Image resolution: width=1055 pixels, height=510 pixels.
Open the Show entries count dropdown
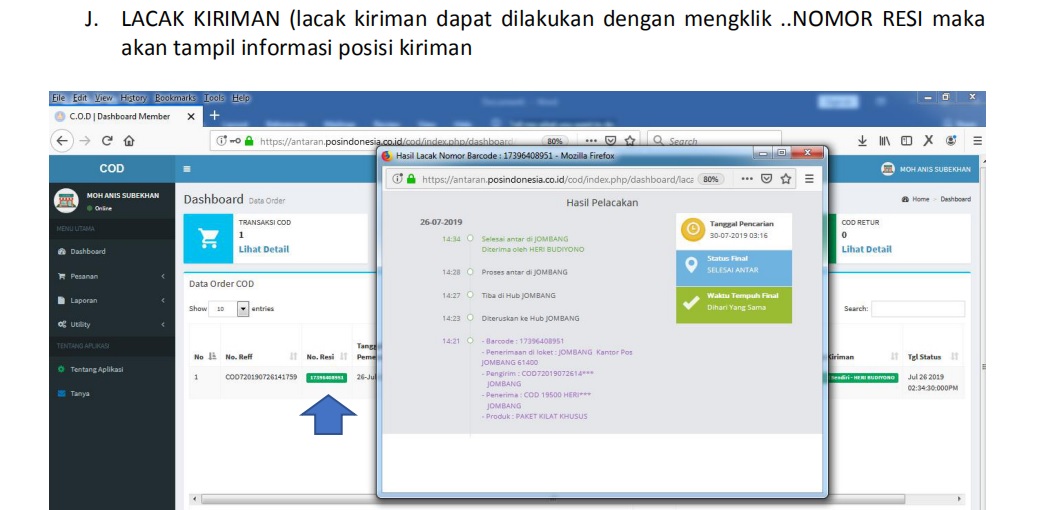(x=229, y=309)
